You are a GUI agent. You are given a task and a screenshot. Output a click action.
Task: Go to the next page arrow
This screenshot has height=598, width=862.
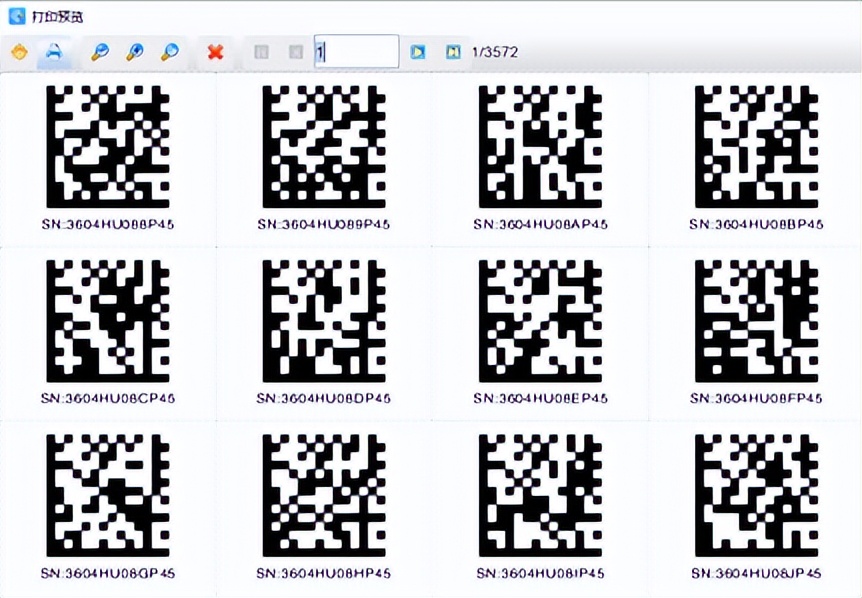[418, 52]
